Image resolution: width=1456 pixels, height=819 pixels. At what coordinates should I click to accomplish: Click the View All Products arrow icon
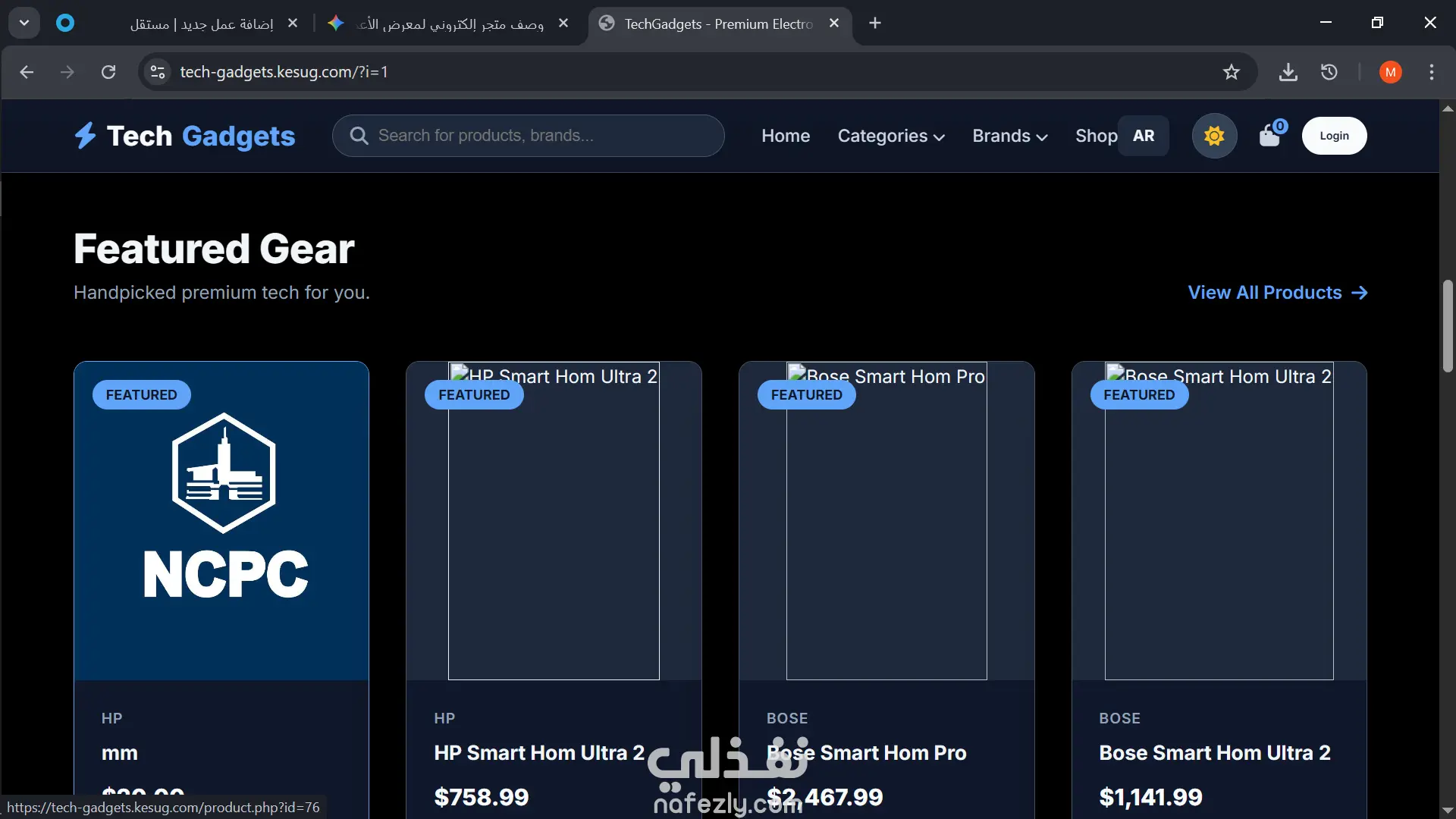(x=1360, y=293)
